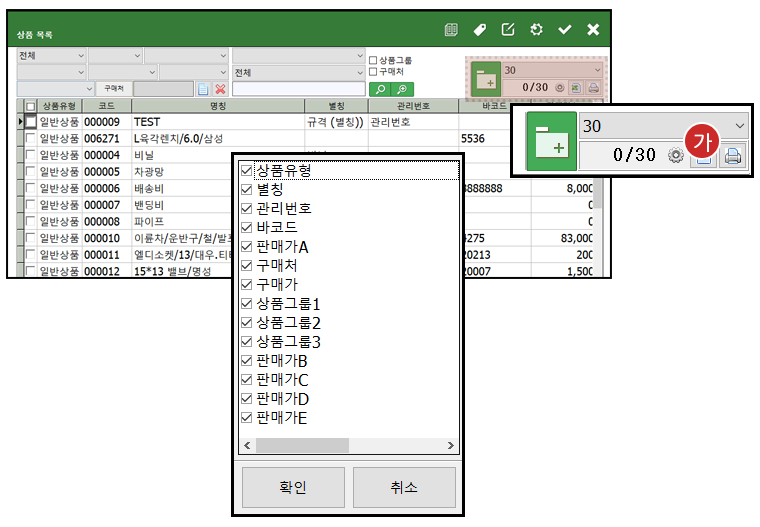Viewport: 760px width, 527px height.
Task: Click the popup scrollbar left arrow
Action: coord(247,445)
